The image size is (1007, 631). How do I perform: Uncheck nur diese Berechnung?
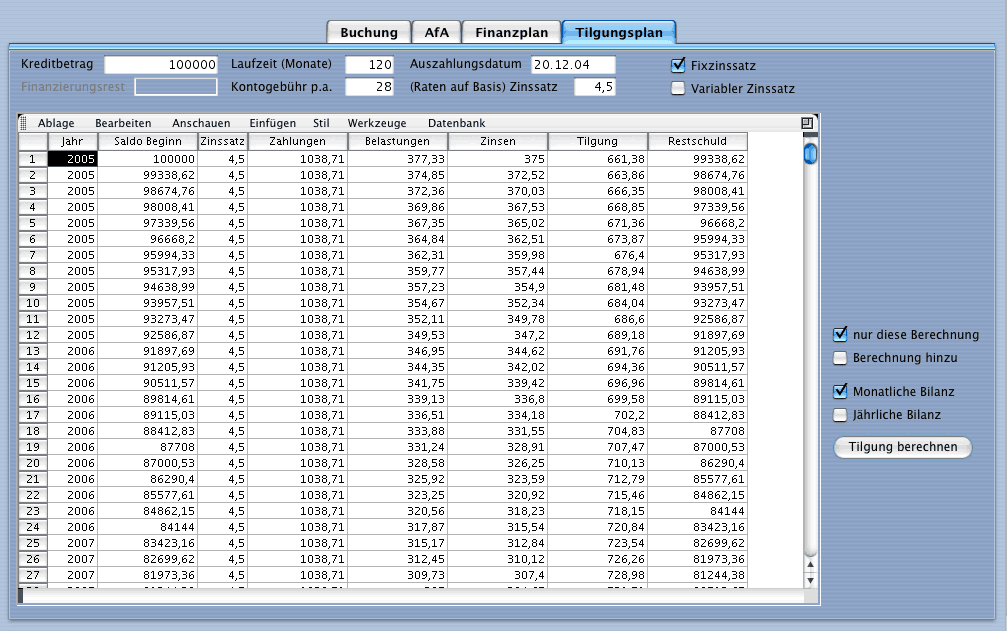(840, 334)
